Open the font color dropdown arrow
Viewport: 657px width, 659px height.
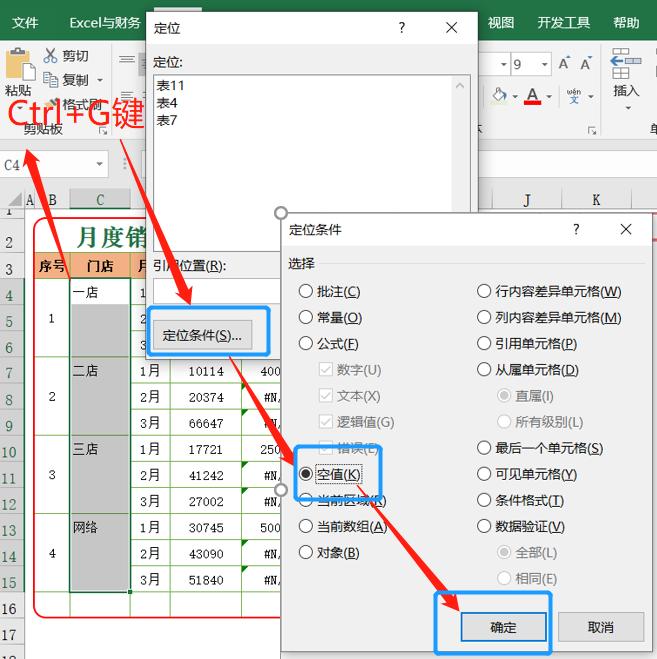click(x=549, y=97)
